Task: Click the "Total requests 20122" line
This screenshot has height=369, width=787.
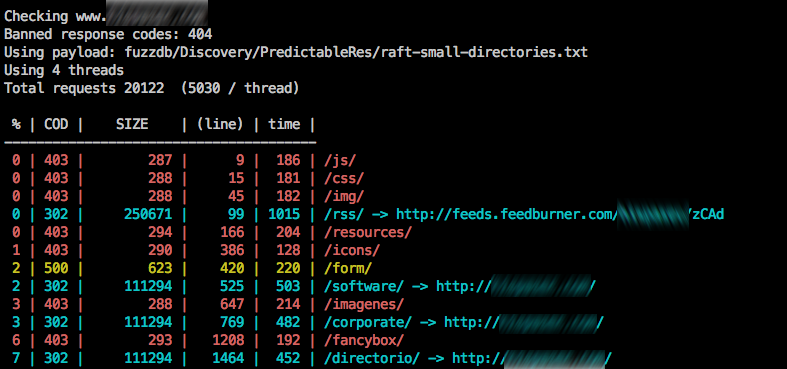Action: tap(152, 88)
